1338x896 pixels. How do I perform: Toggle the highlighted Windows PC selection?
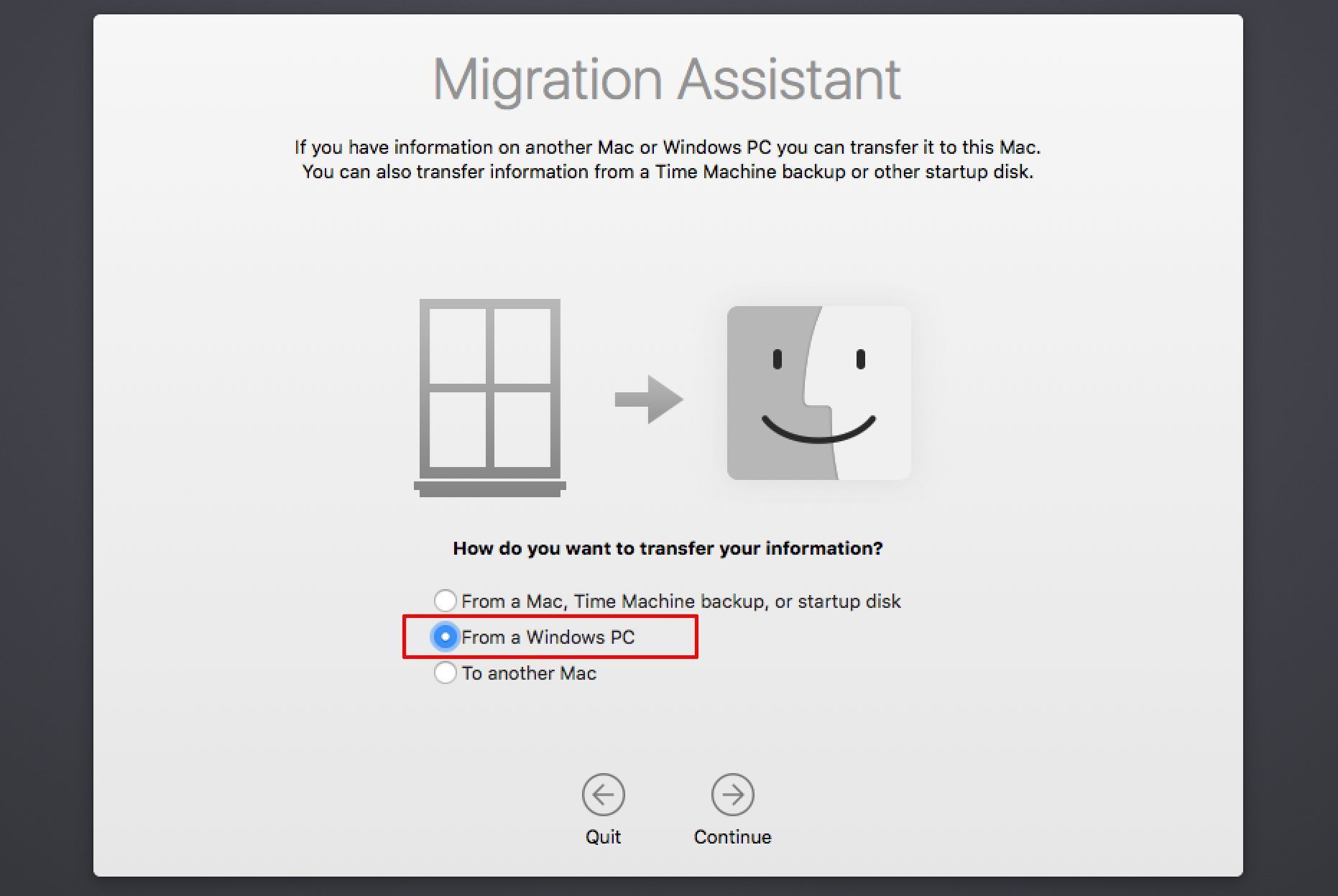click(446, 637)
